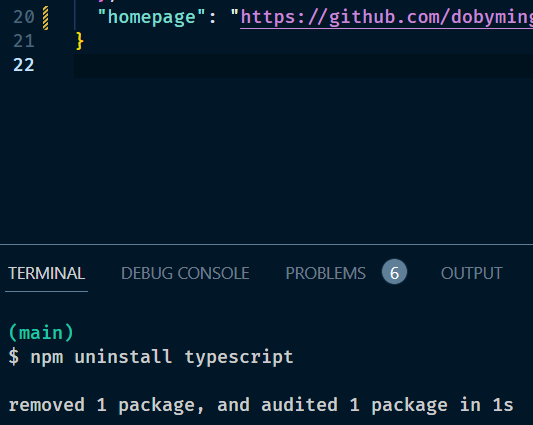Image resolution: width=533 pixels, height=425 pixels.
Task: Show the PROBLEMS tab
Action: pyautogui.click(x=326, y=273)
